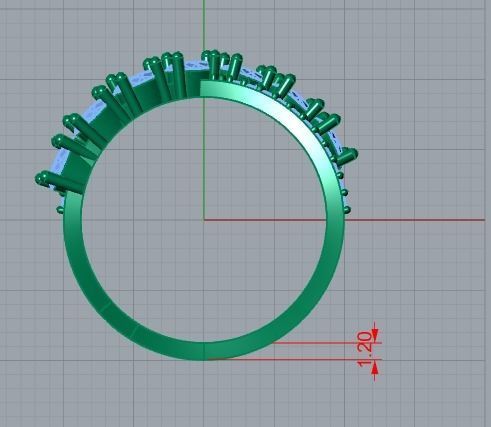Select the 1.20 dimension text
This screenshot has width=491, height=427.
[x=365, y=349]
